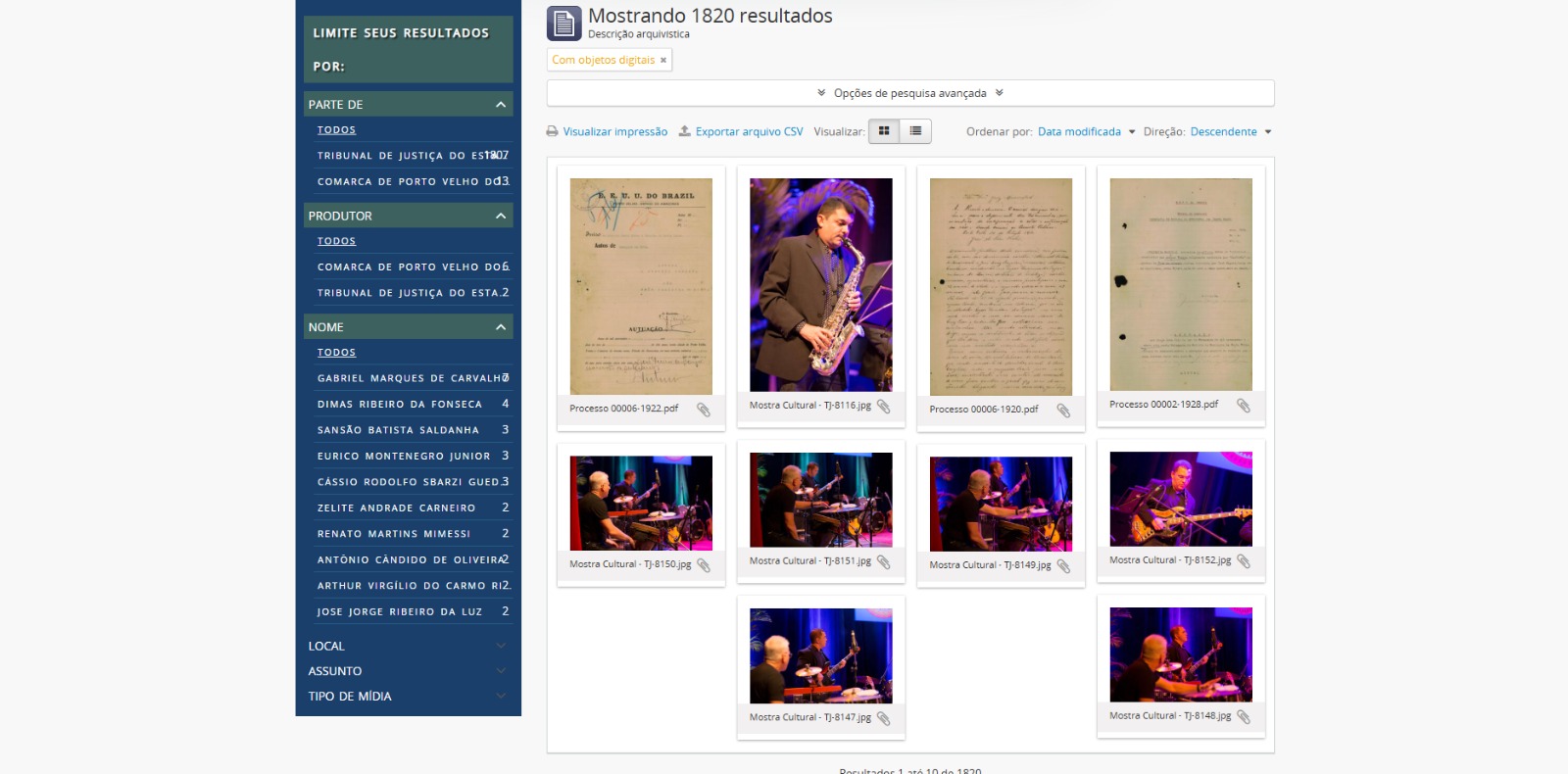The width and height of the screenshot is (1568, 774).
Task: Open the saxophone player photo thumbnail
Action: (821, 284)
